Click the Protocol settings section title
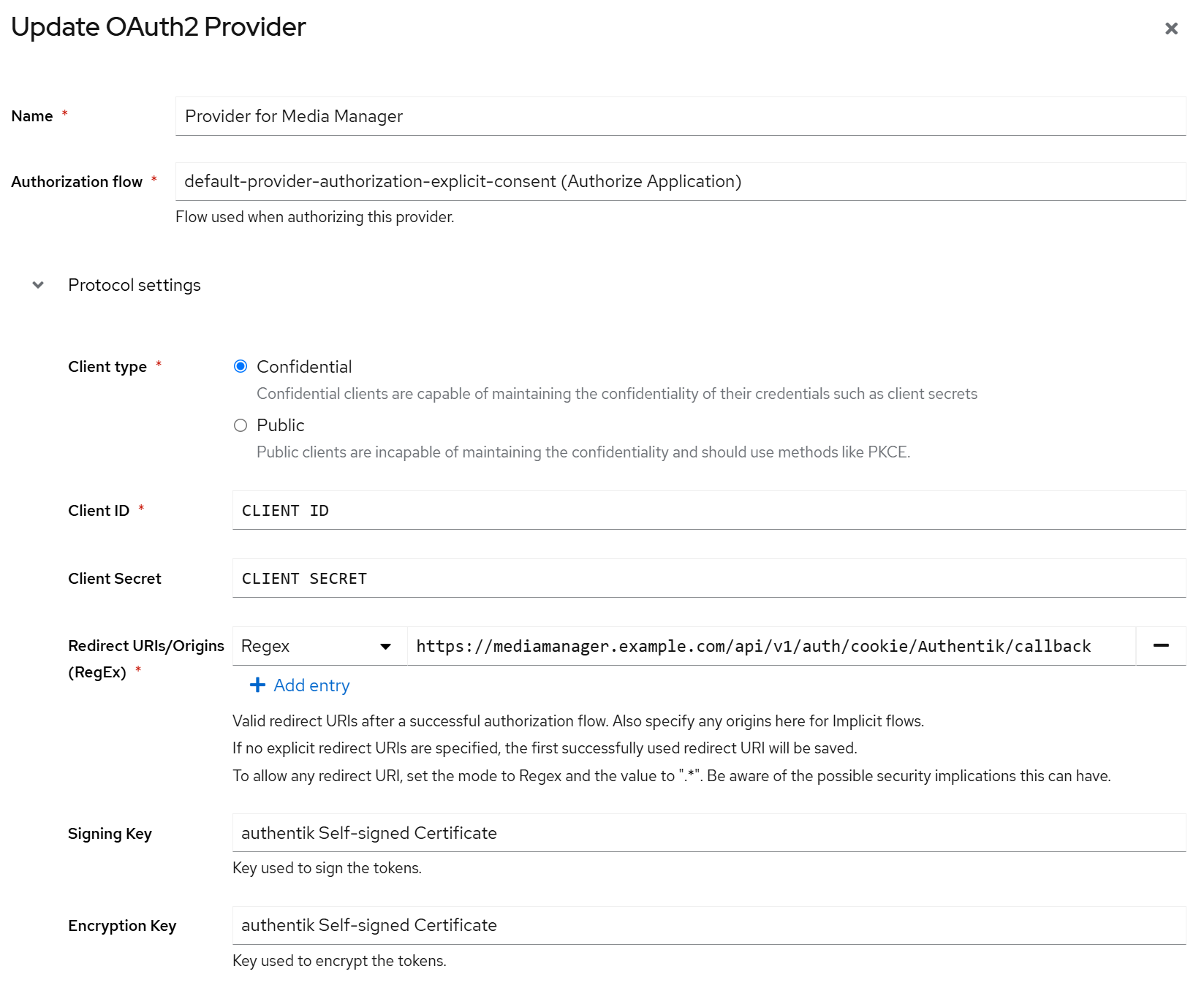This screenshot has width=1204, height=996. (x=135, y=285)
